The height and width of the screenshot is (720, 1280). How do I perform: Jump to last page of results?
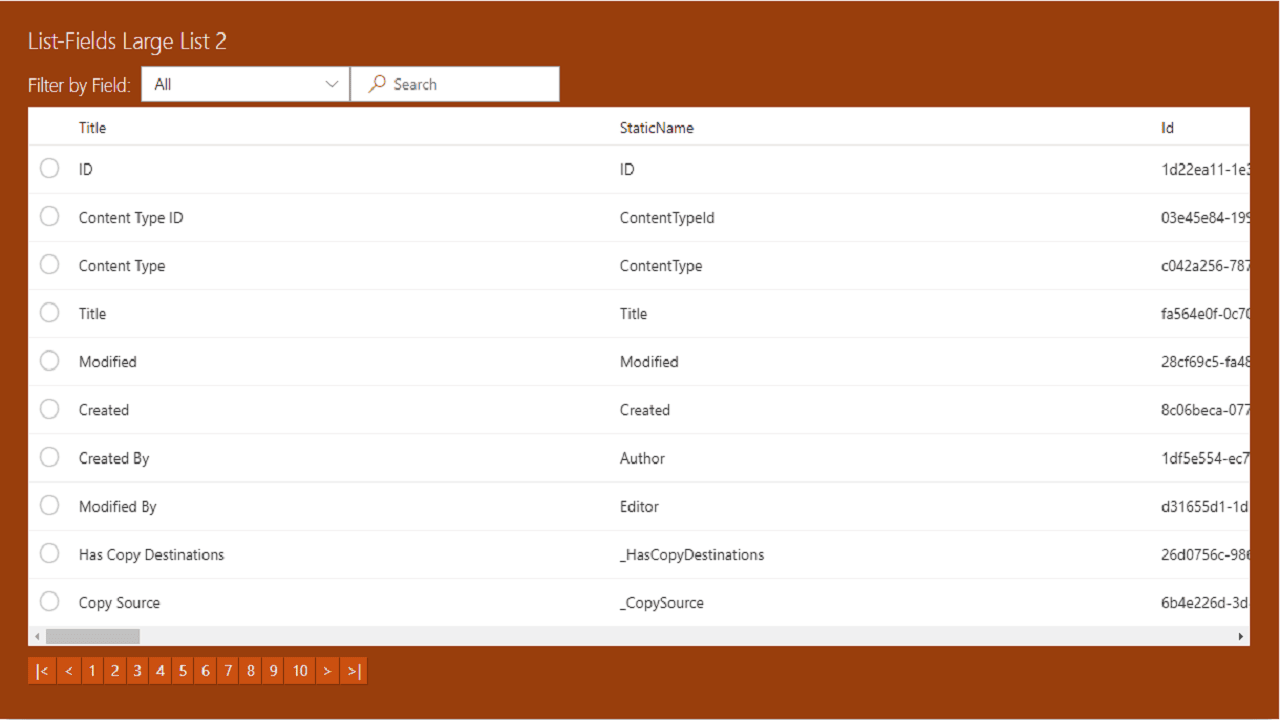tap(354, 671)
